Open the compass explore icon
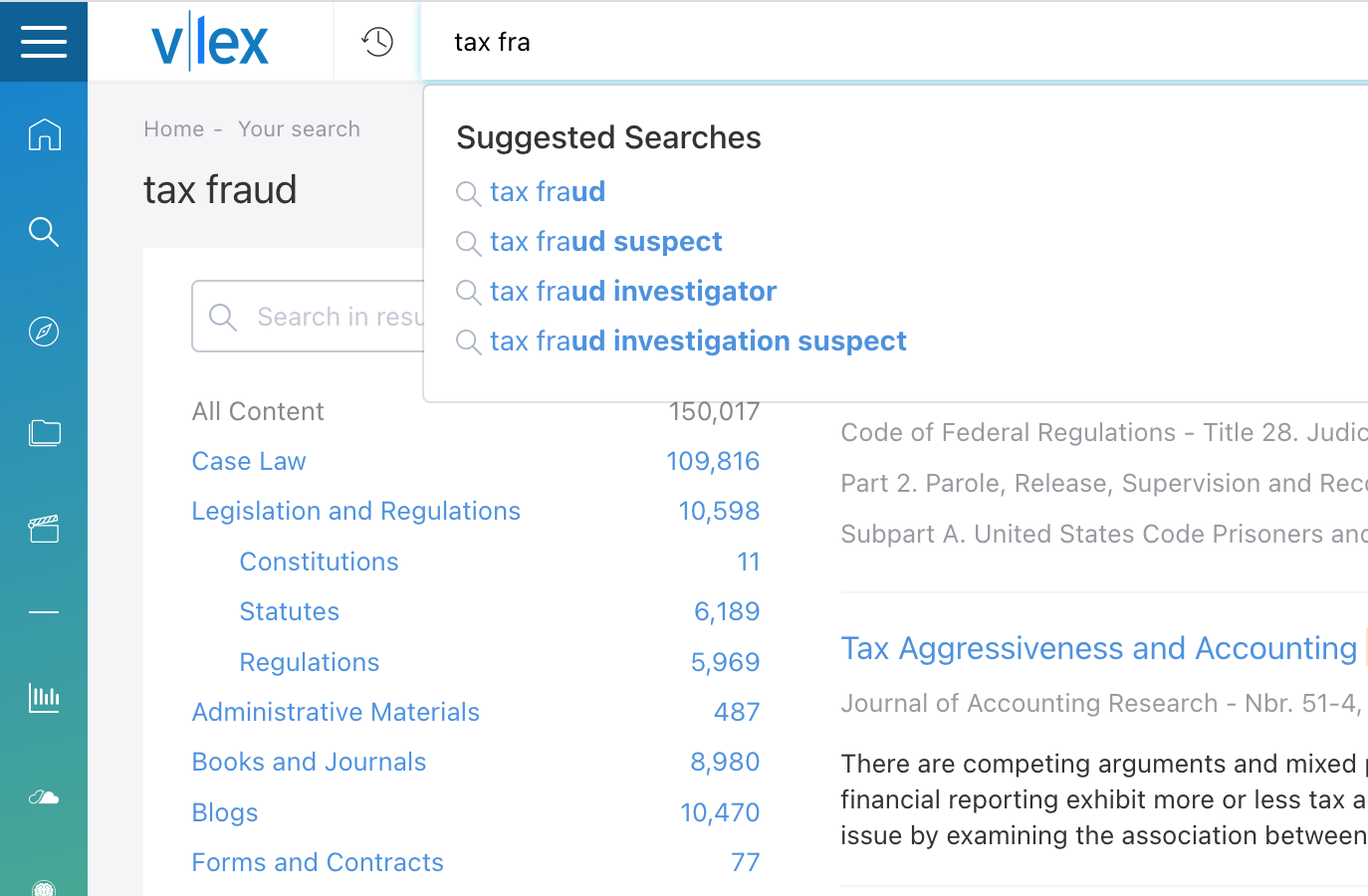This screenshot has width=1368, height=896. [44, 332]
